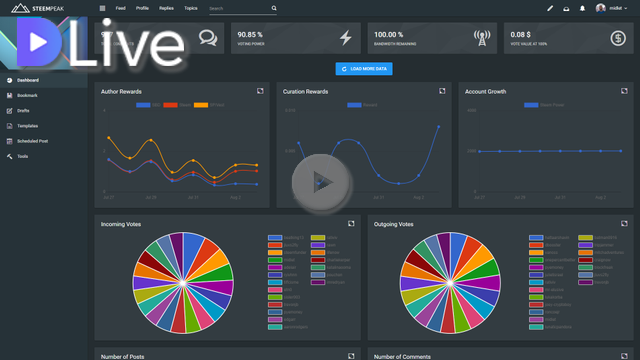Toggle Steem Power series in Account Growth
The height and width of the screenshot is (360, 640).
click(x=544, y=105)
